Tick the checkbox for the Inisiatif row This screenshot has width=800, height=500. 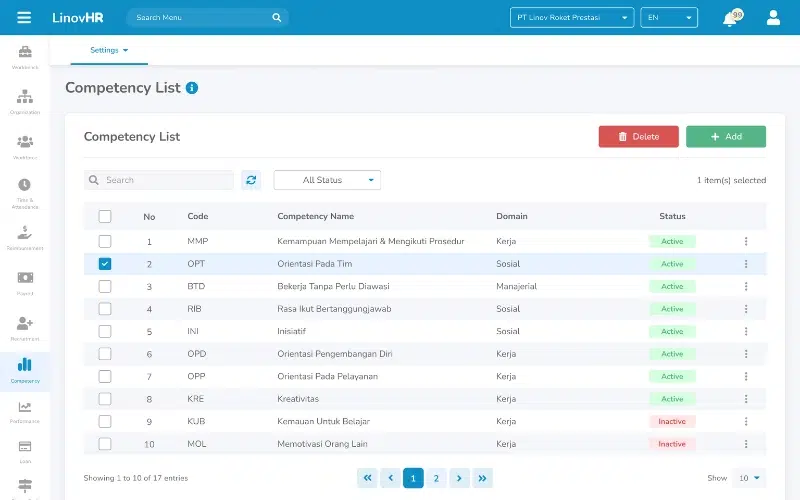click(105, 331)
